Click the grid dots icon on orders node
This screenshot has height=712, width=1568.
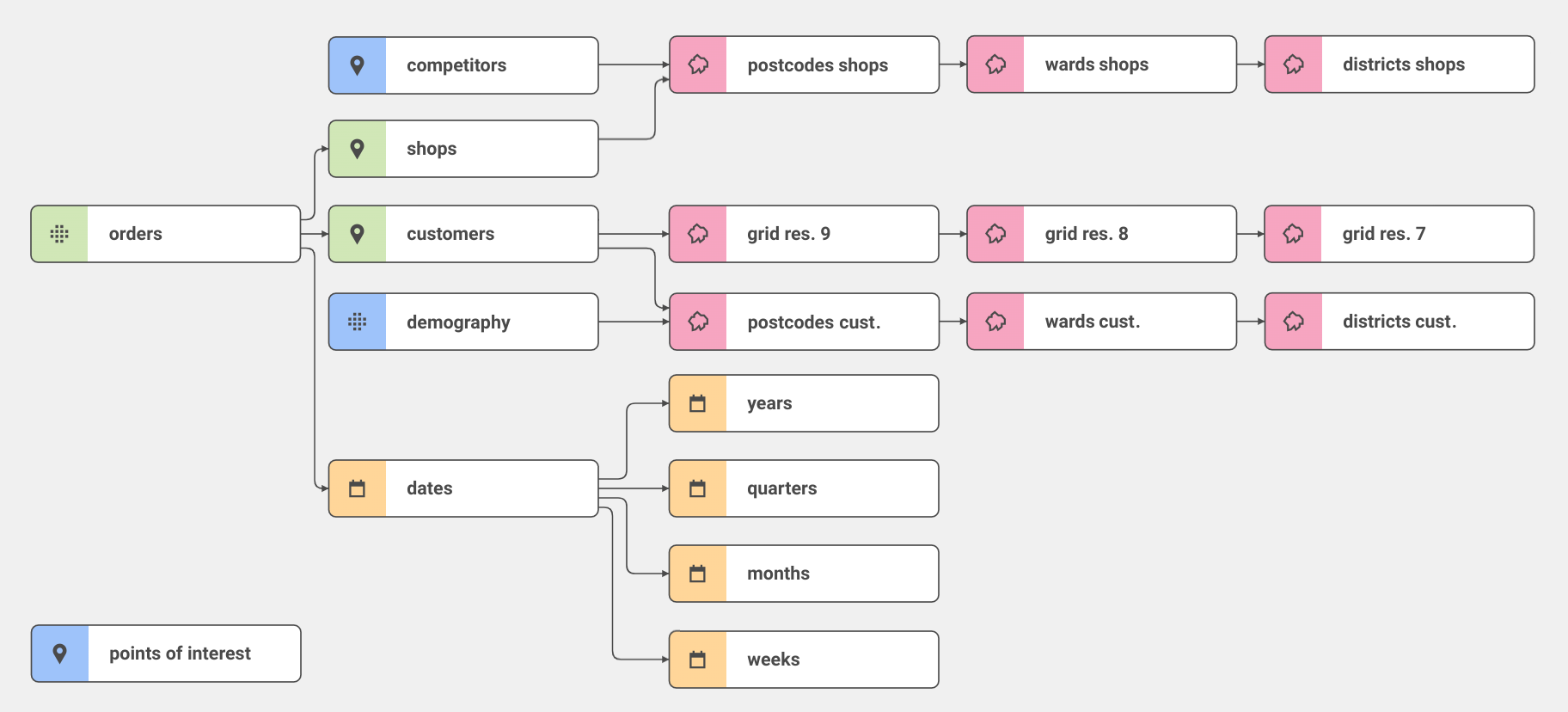click(x=59, y=234)
